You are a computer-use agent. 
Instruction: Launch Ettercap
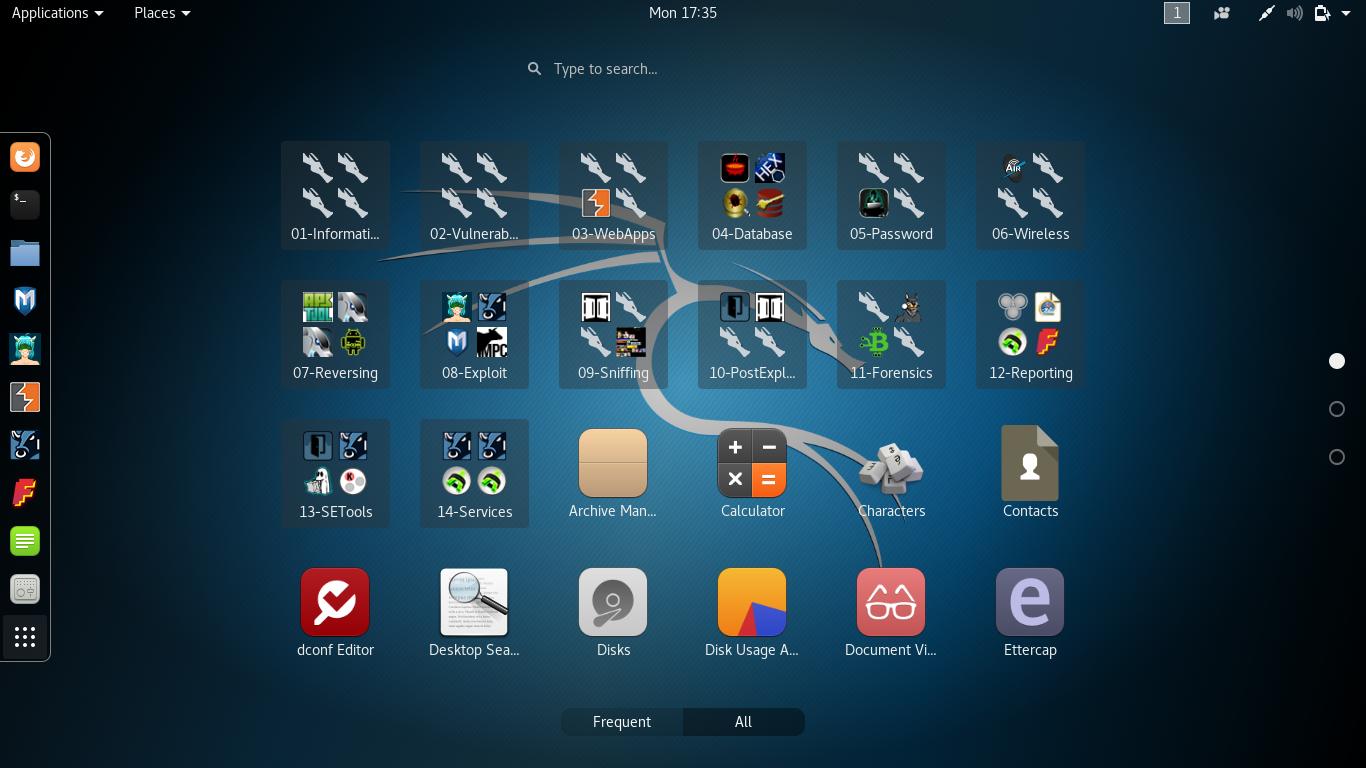(1030, 612)
